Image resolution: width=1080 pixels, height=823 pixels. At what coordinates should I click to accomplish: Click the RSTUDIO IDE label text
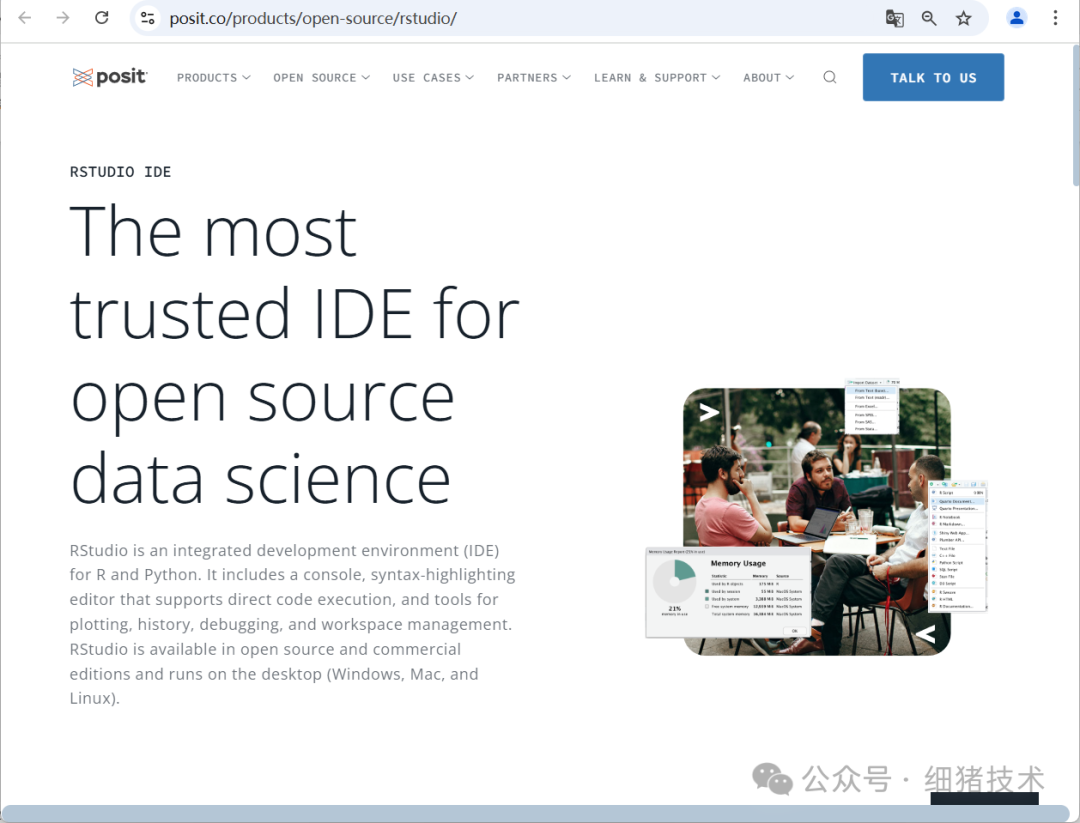point(121,172)
